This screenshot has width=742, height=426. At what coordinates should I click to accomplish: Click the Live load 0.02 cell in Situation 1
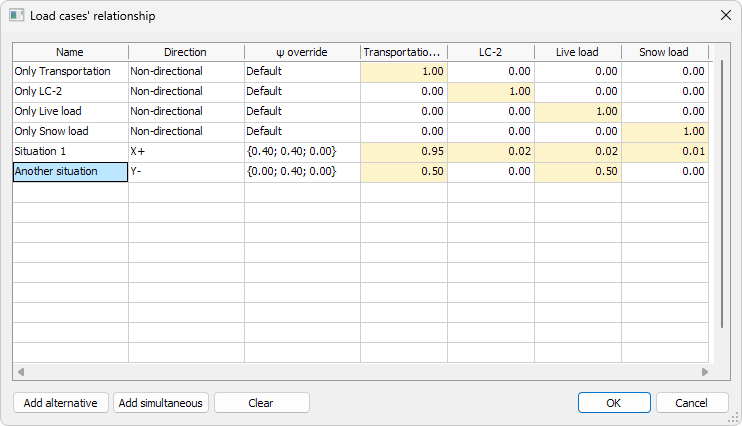(x=578, y=151)
